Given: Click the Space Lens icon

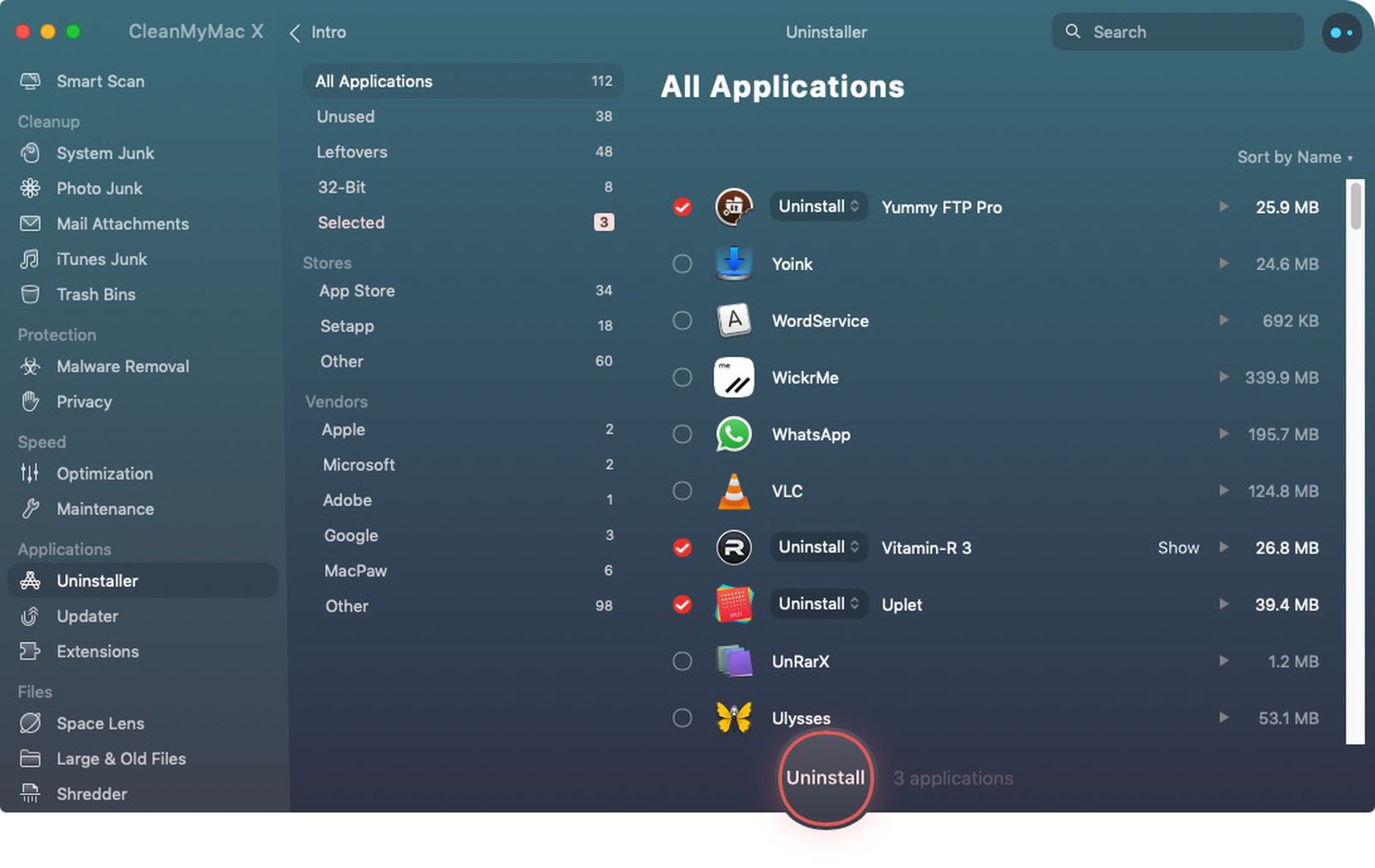Looking at the screenshot, I should [x=30, y=724].
